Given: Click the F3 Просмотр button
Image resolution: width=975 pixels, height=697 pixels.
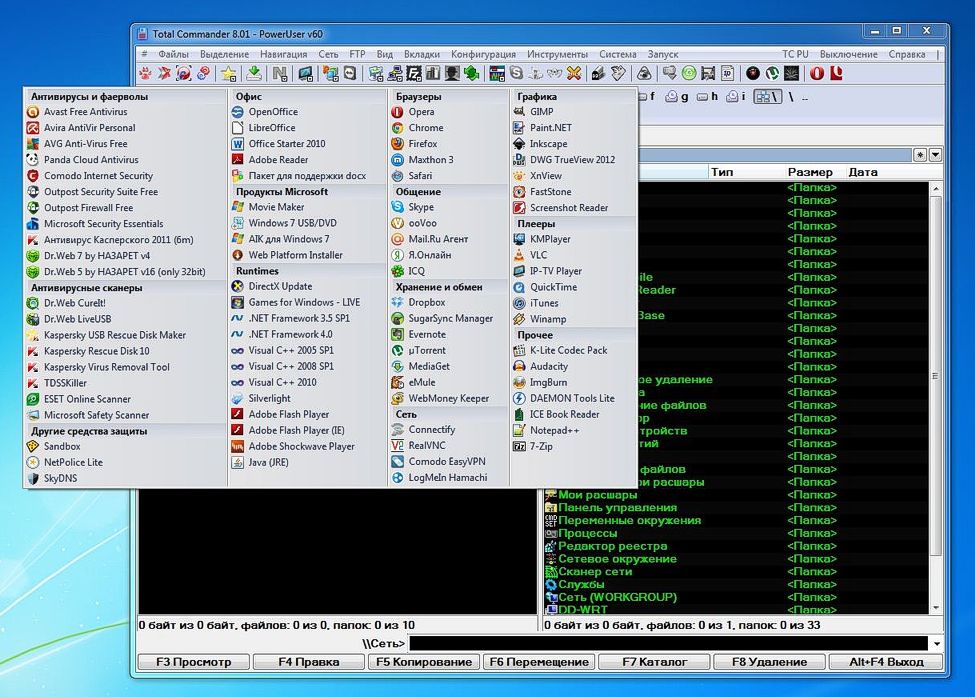Looking at the screenshot, I should tap(193, 662).
